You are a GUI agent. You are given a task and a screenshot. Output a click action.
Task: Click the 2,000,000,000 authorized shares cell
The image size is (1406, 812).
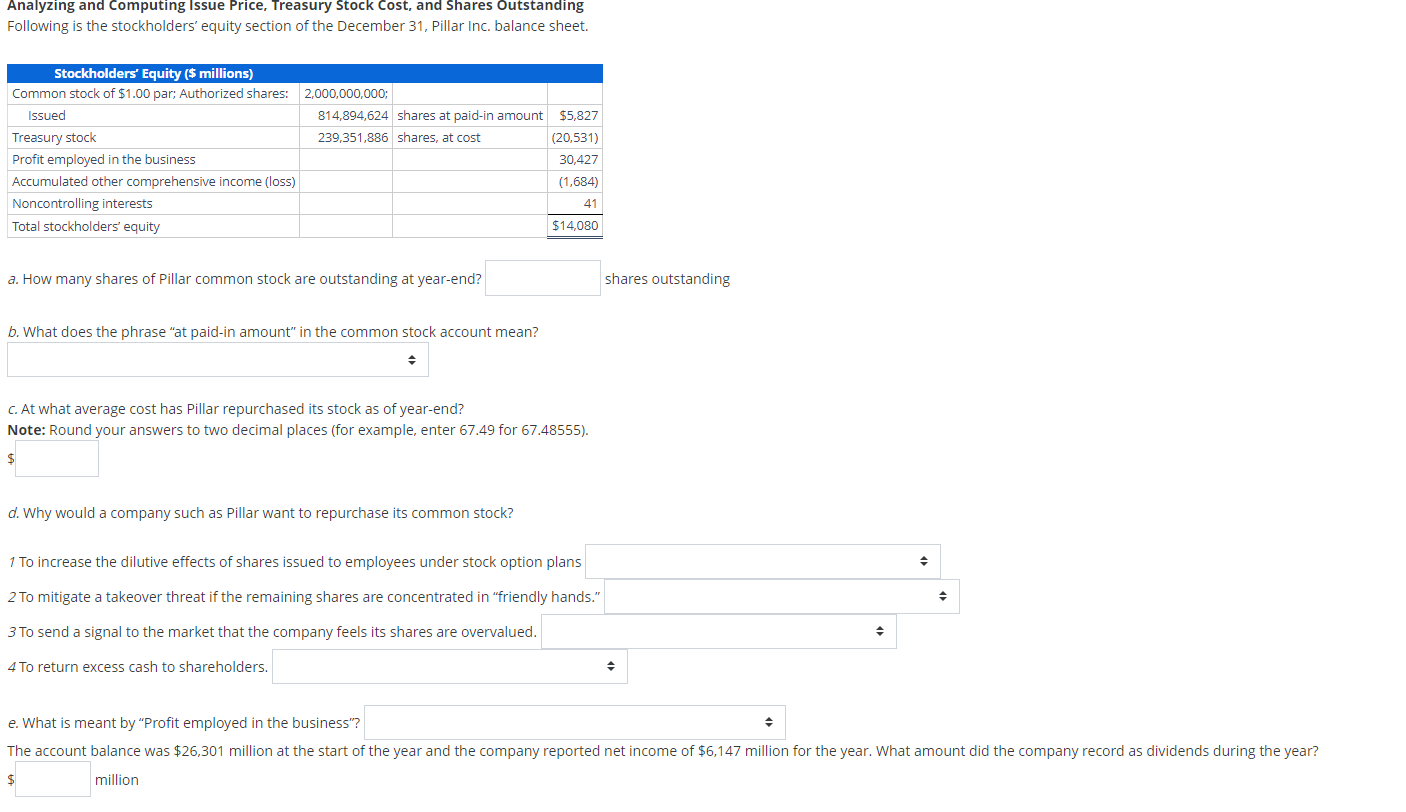click(x=345, y=93)
